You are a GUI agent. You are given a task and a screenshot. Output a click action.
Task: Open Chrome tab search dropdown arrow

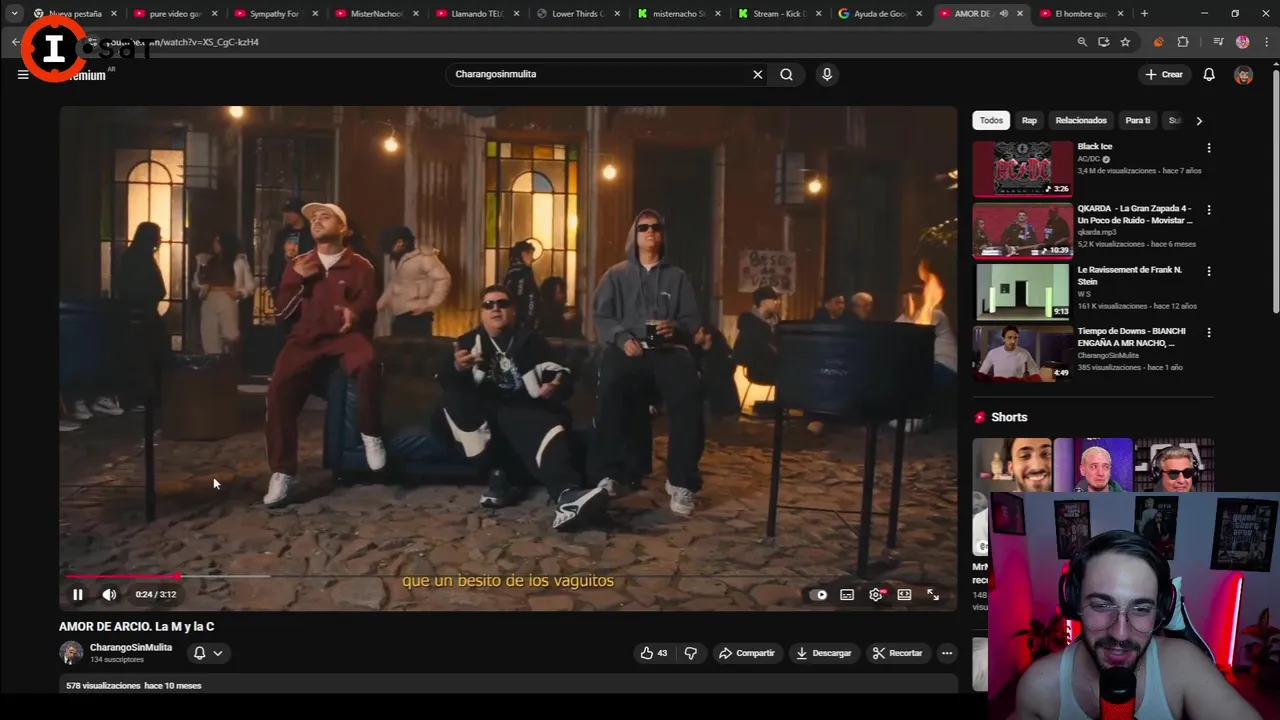[14, 14]
